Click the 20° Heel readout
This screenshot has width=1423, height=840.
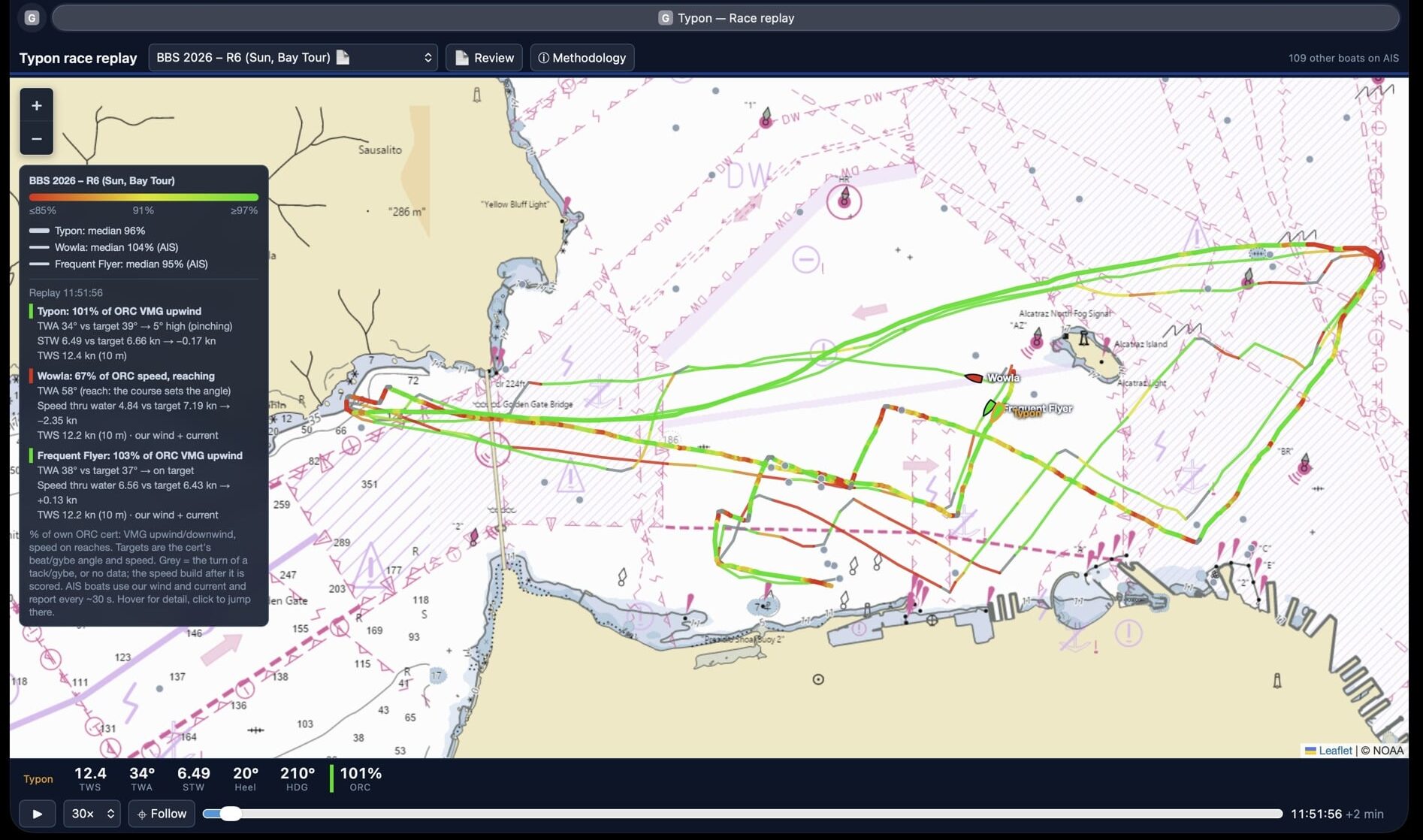click(246, 778)
